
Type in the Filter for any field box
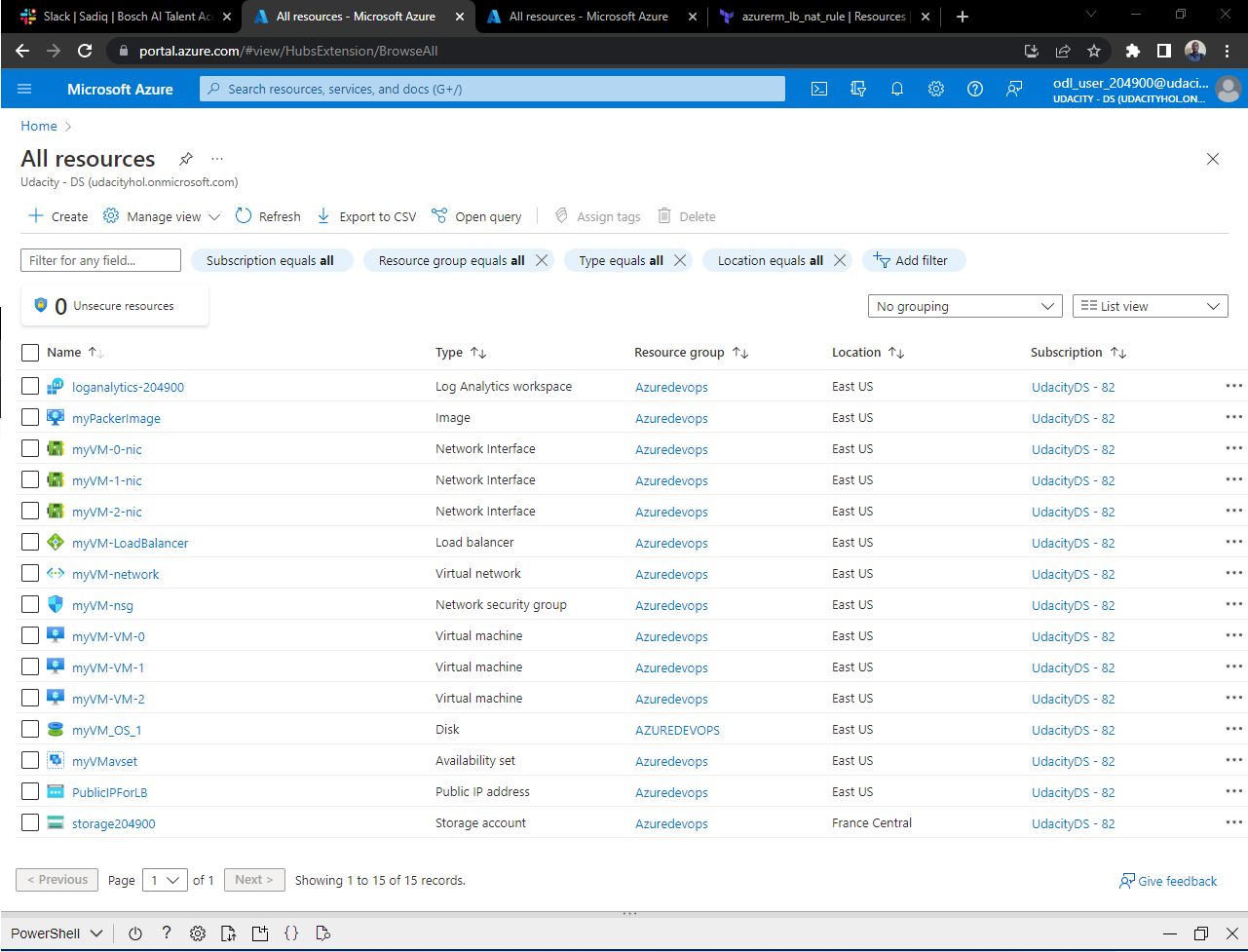coord(99,259)
